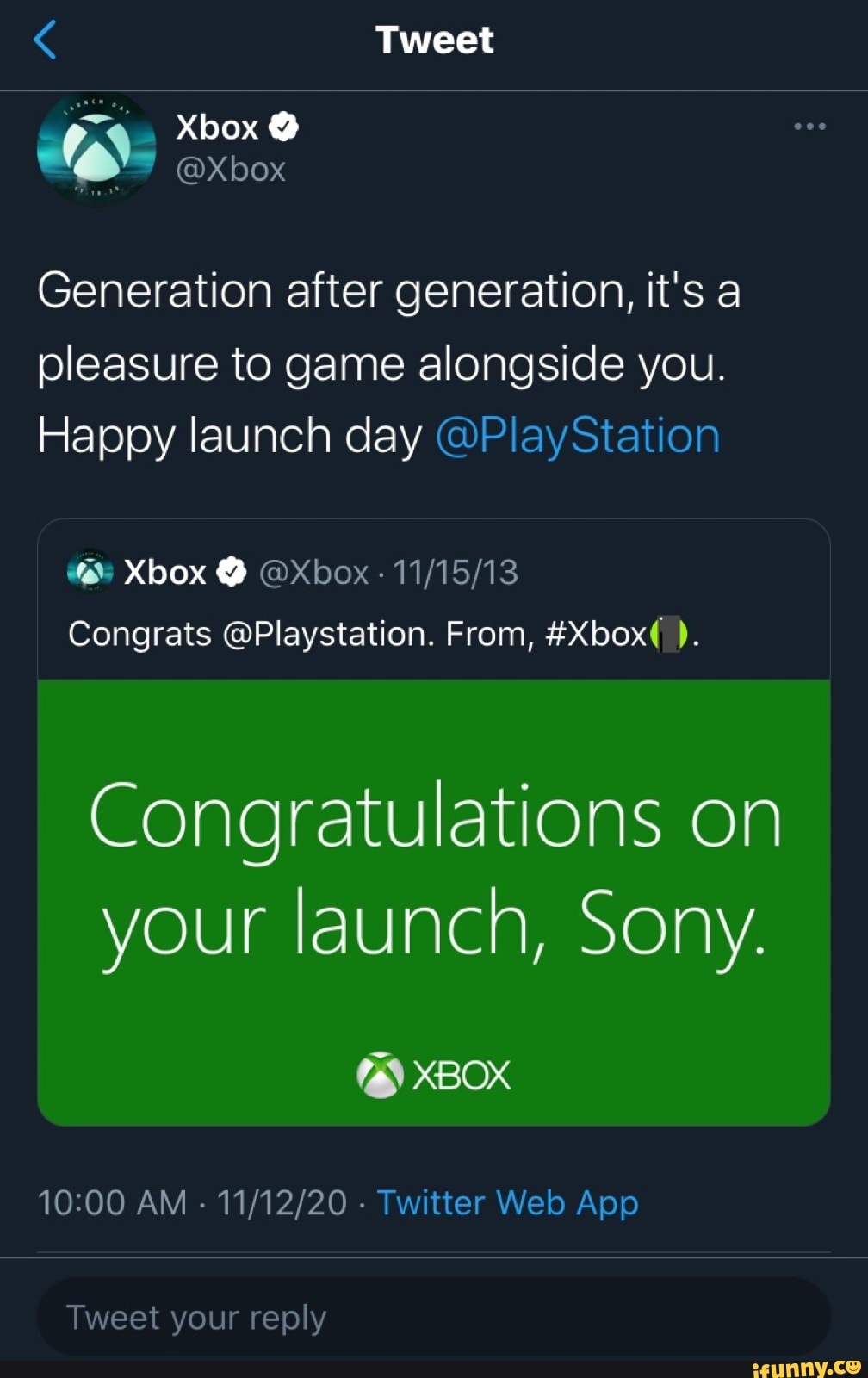Click the Xbox logo inside the green image
The image size is (868, 1378).
[378, 1072]
